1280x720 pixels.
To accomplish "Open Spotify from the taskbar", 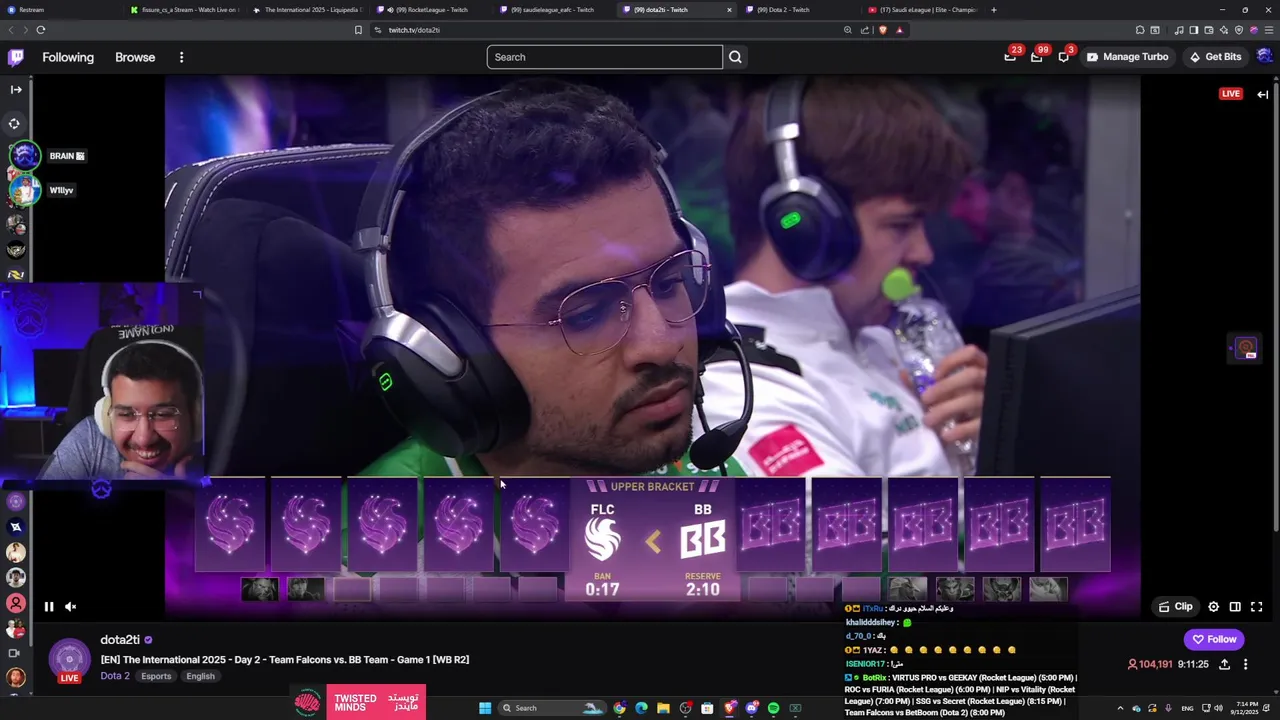I will [773, 708].
